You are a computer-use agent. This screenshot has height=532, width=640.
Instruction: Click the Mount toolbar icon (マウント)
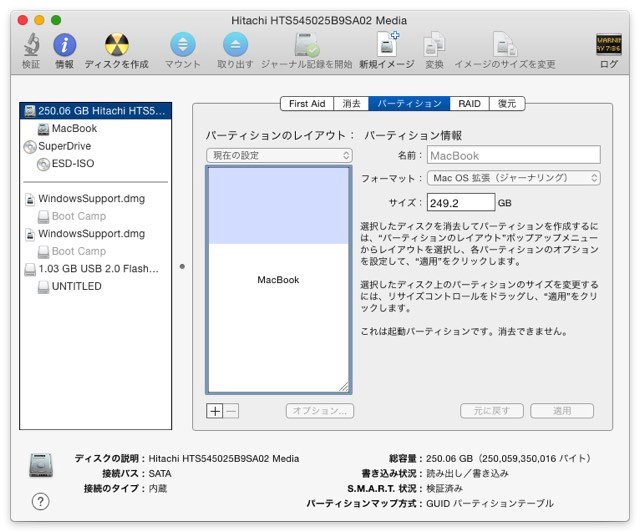tap(182, 44)
